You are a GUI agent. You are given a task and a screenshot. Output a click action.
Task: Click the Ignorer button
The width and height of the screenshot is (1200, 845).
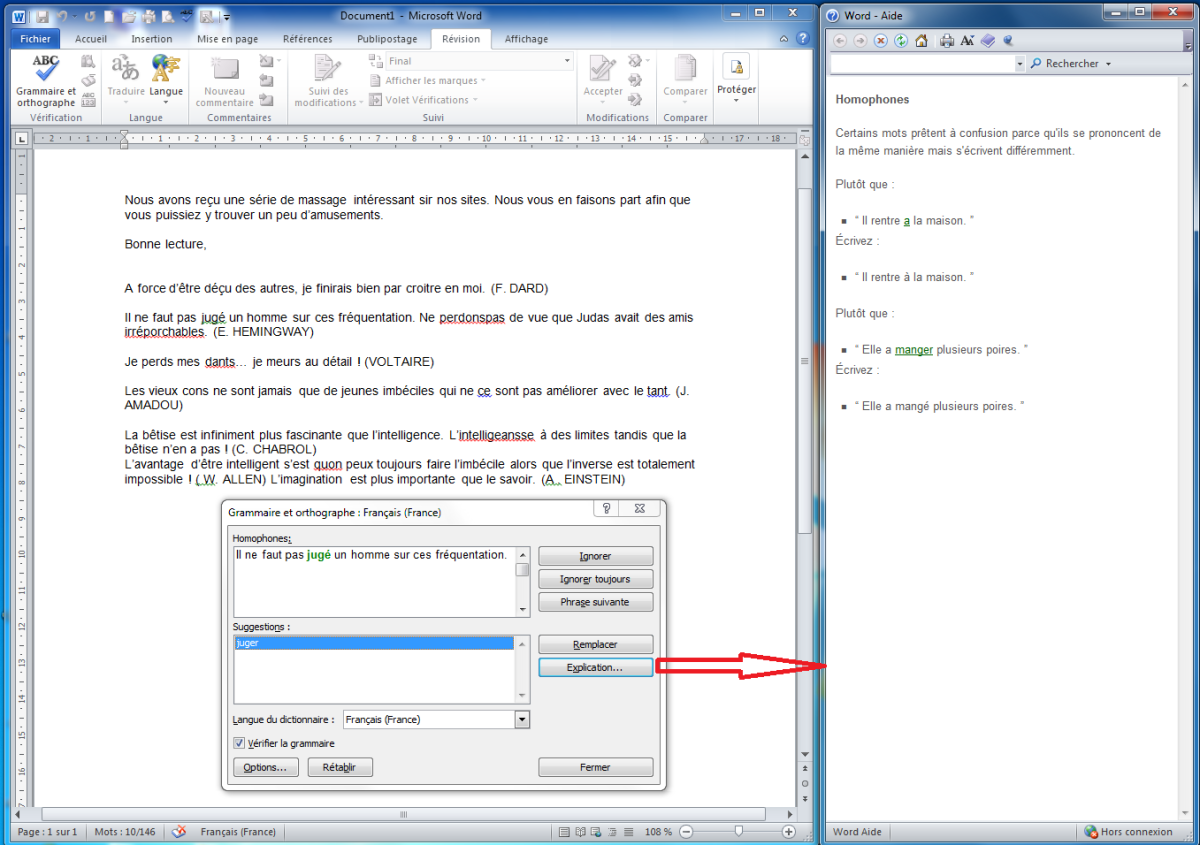pos(595,556)
